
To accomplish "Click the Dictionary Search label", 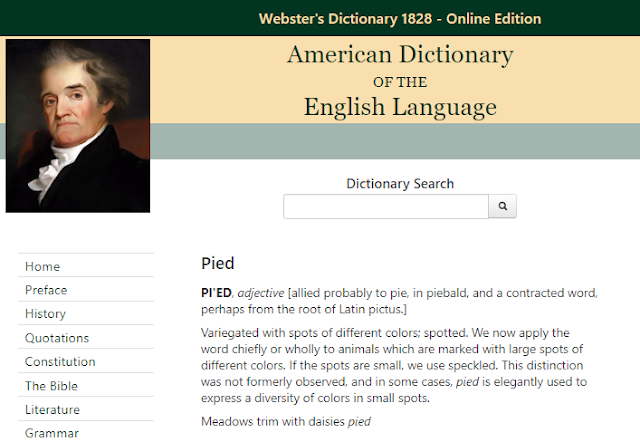I will (400, 184).
